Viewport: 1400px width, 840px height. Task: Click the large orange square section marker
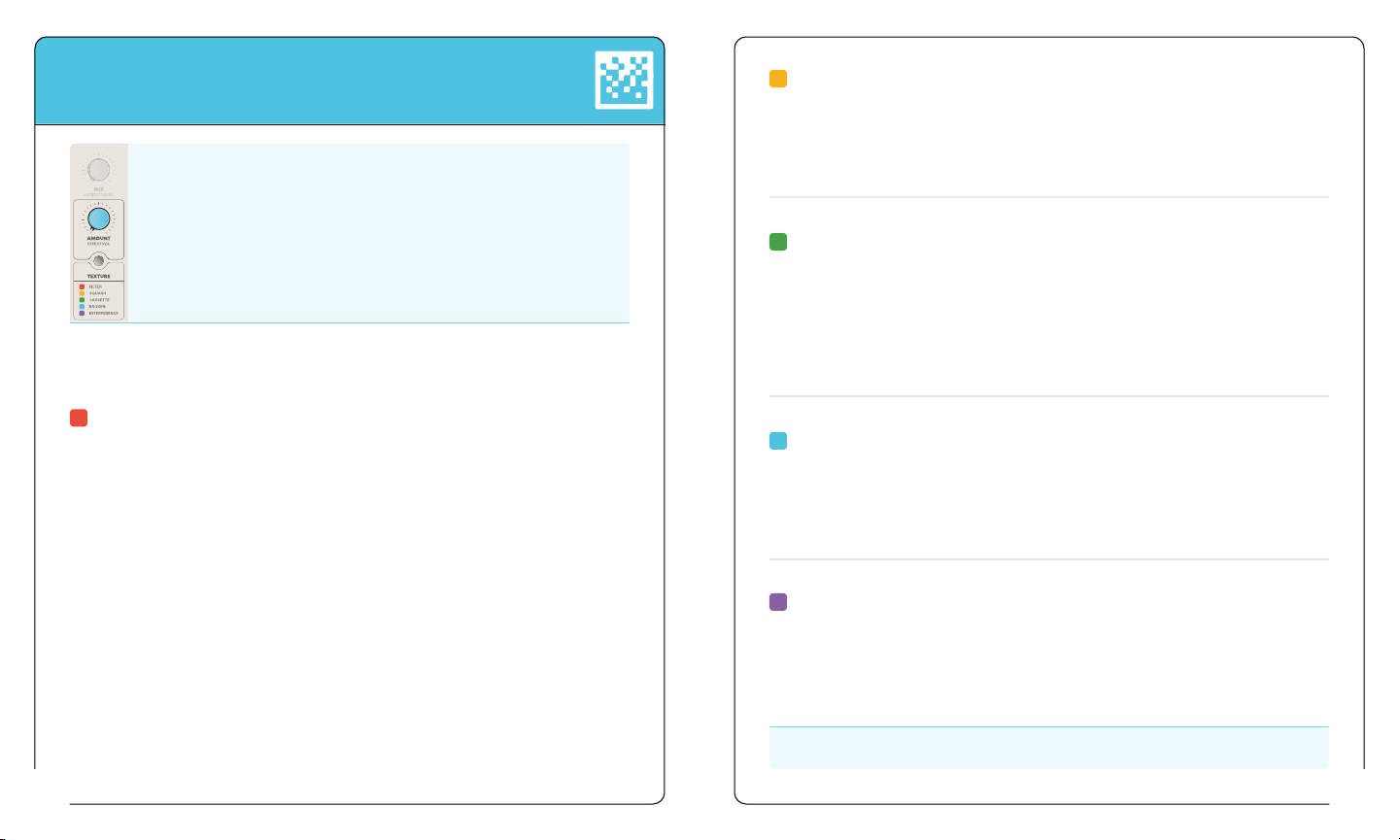[778, 79]
